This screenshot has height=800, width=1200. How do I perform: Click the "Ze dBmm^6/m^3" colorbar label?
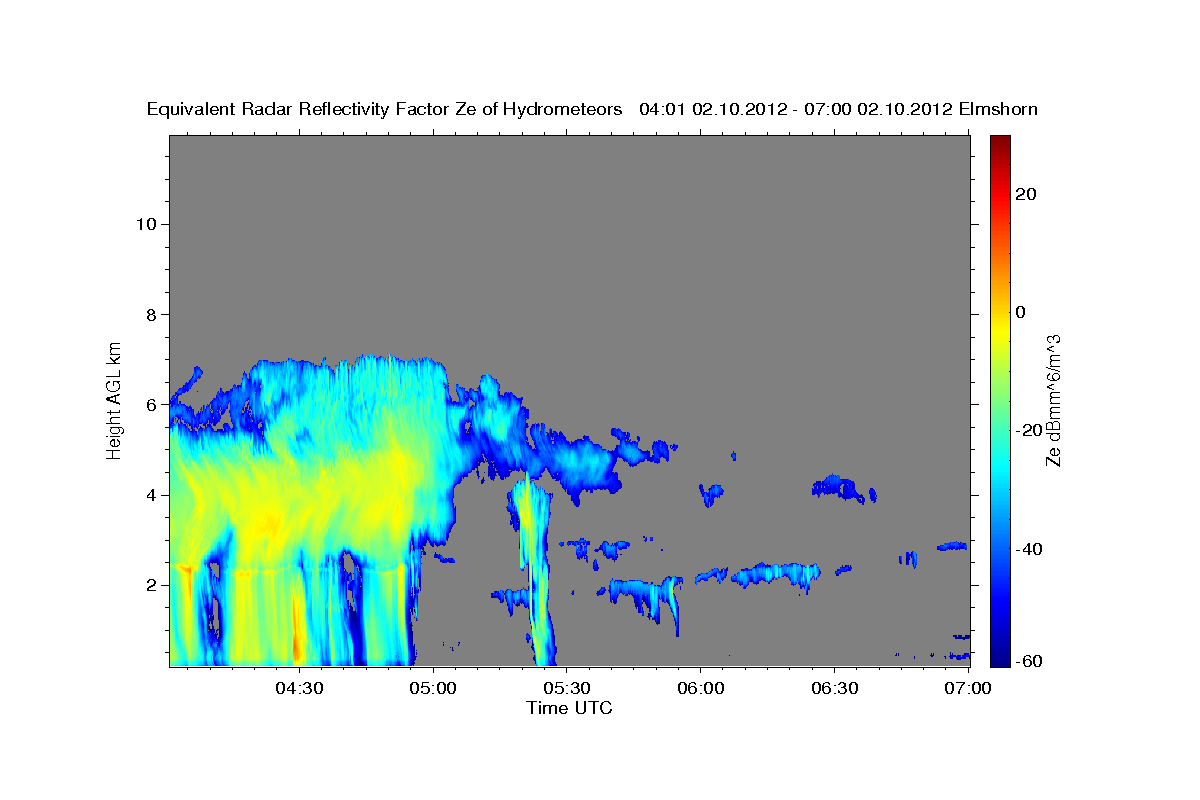1053,400
